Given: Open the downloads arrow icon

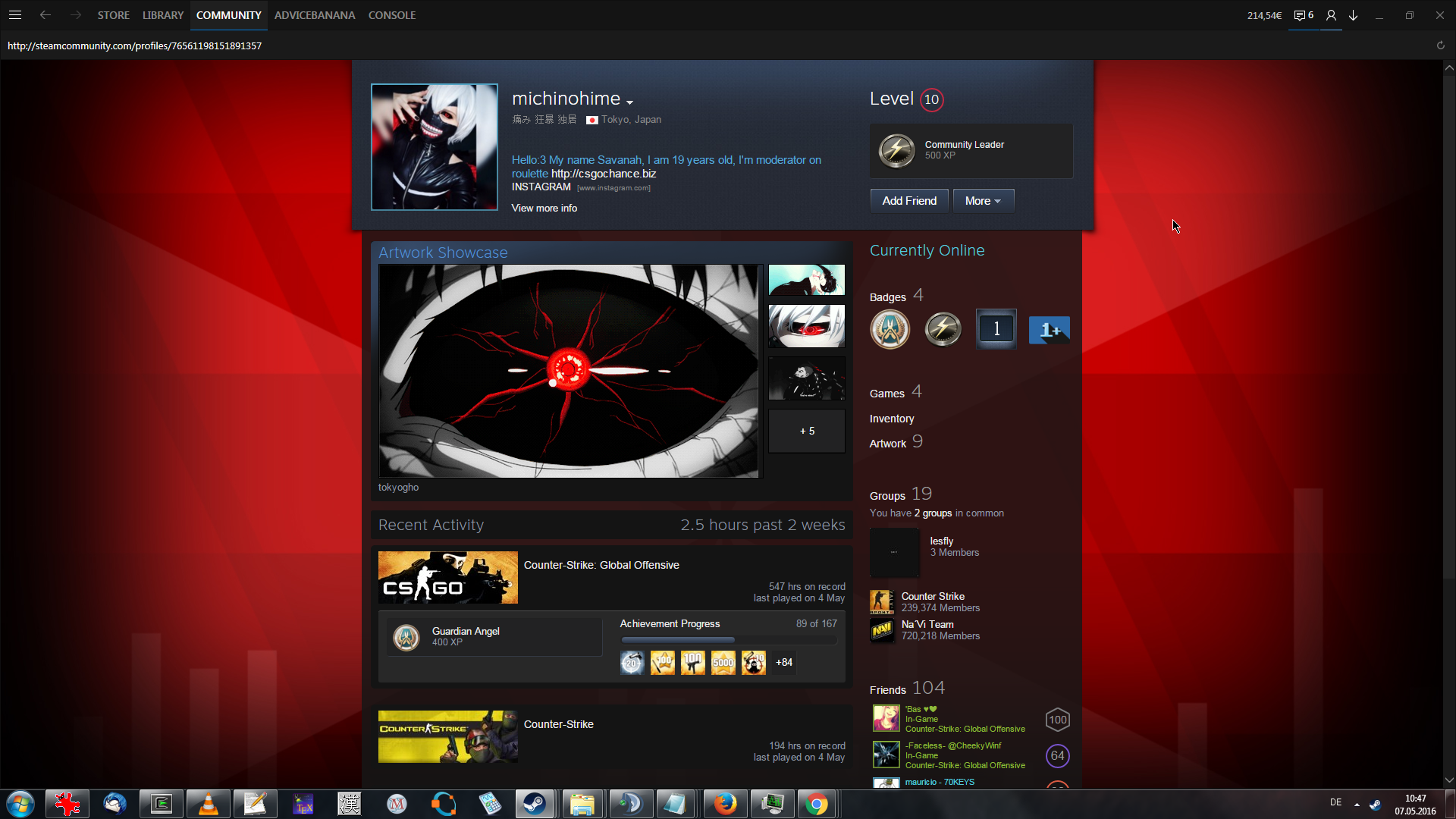Looking at the screenshot, I should [x=1353, y=15].
